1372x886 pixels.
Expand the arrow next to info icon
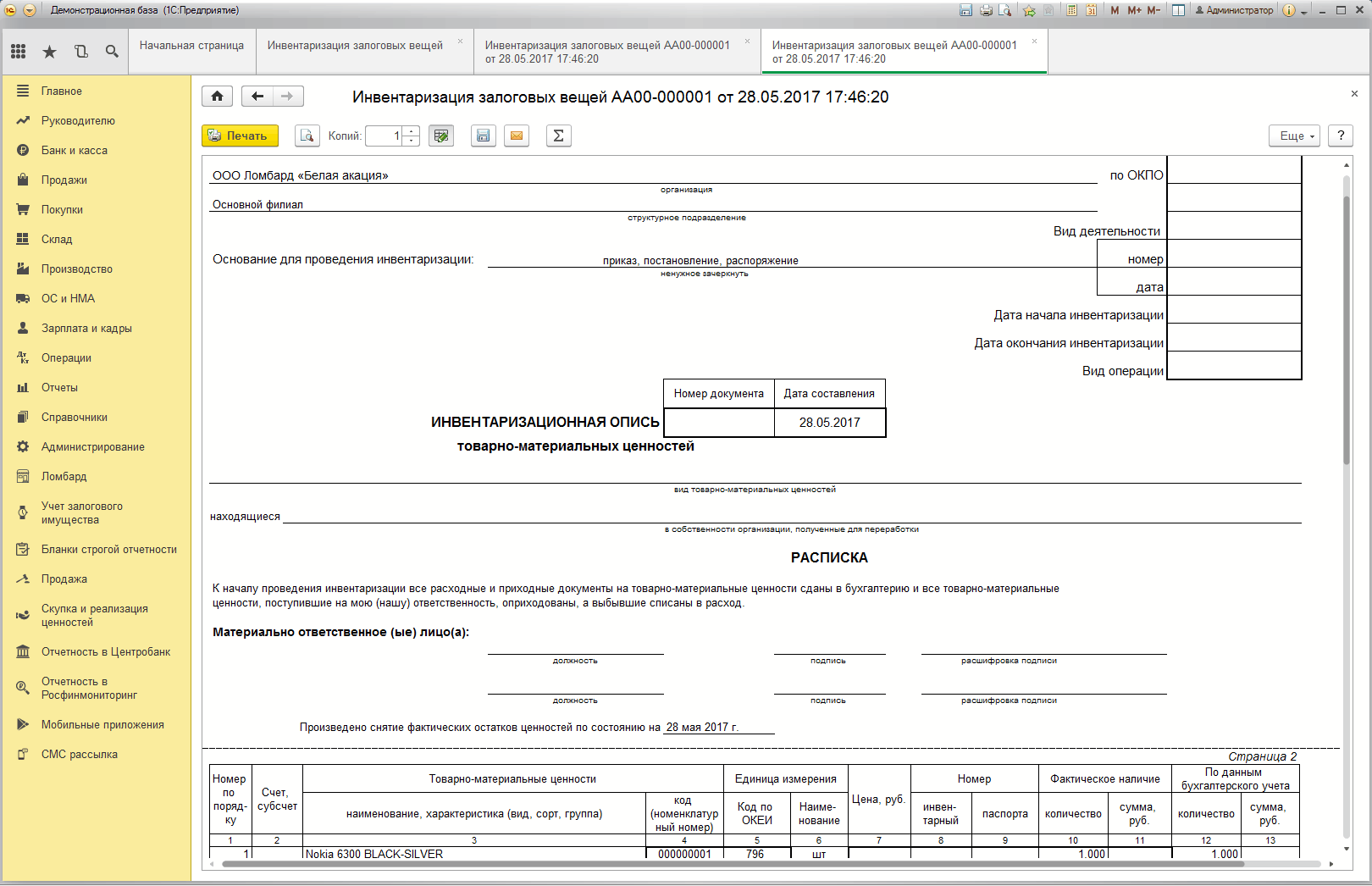point(1304,12)
